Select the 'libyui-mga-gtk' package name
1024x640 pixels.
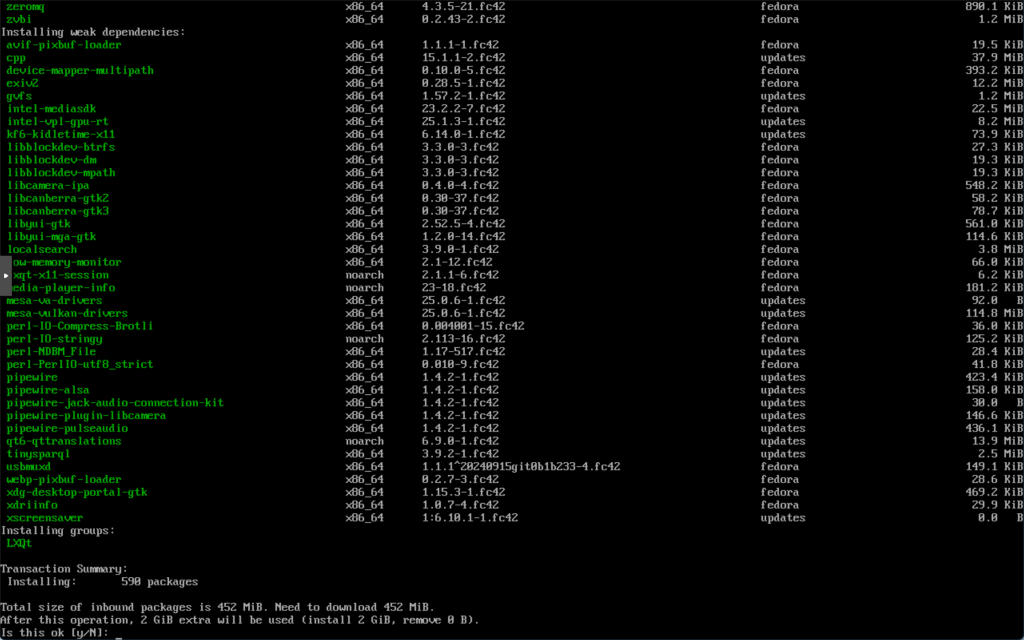pos(52,236)
